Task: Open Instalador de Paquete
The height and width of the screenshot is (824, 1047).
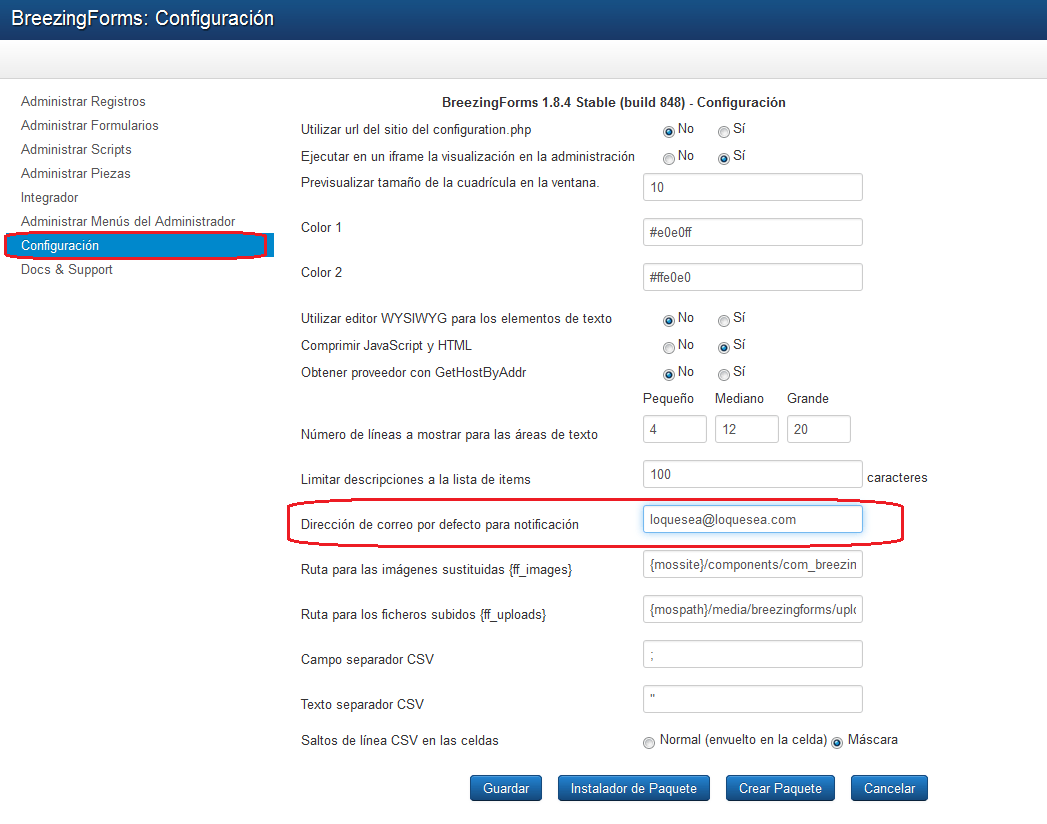Action: [634, 788]
